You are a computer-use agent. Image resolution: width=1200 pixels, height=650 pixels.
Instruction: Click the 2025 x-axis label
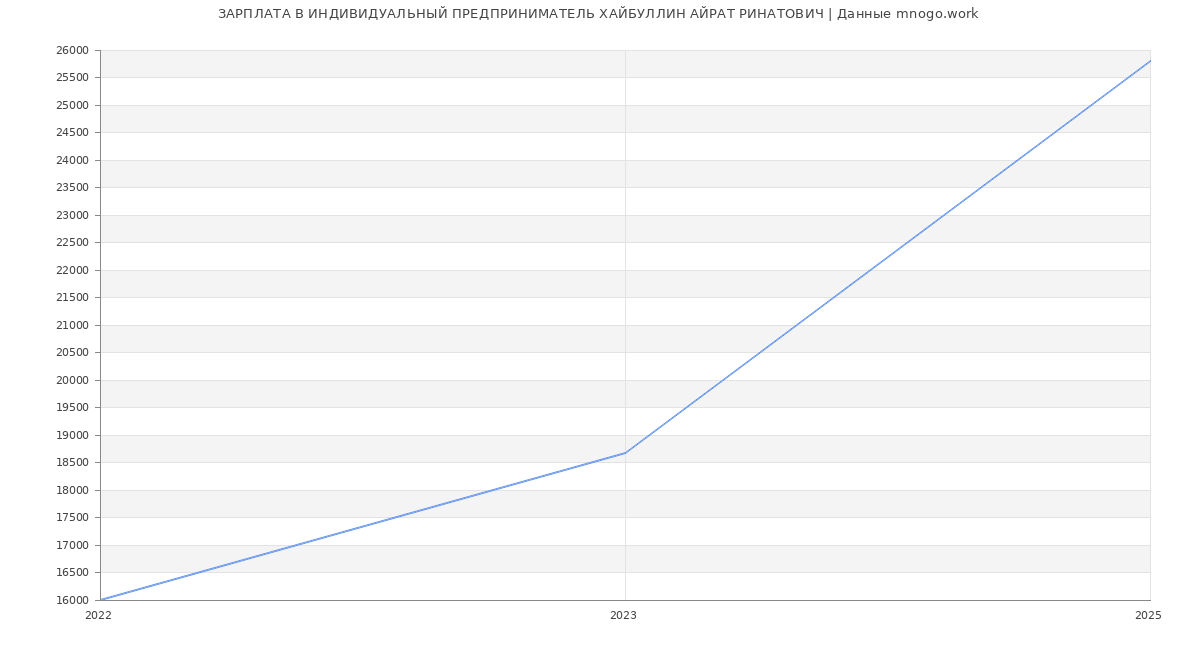[x=1148, y=616]
